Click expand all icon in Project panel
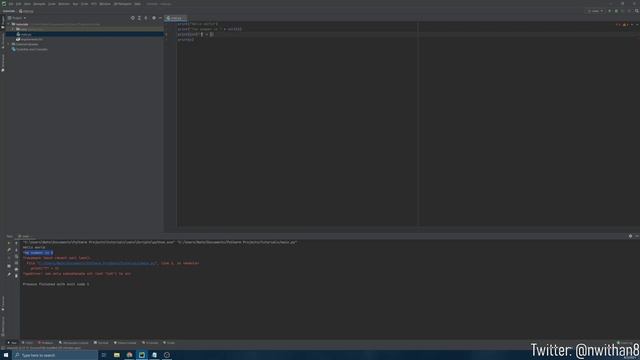640x360 pixels. 139,18
